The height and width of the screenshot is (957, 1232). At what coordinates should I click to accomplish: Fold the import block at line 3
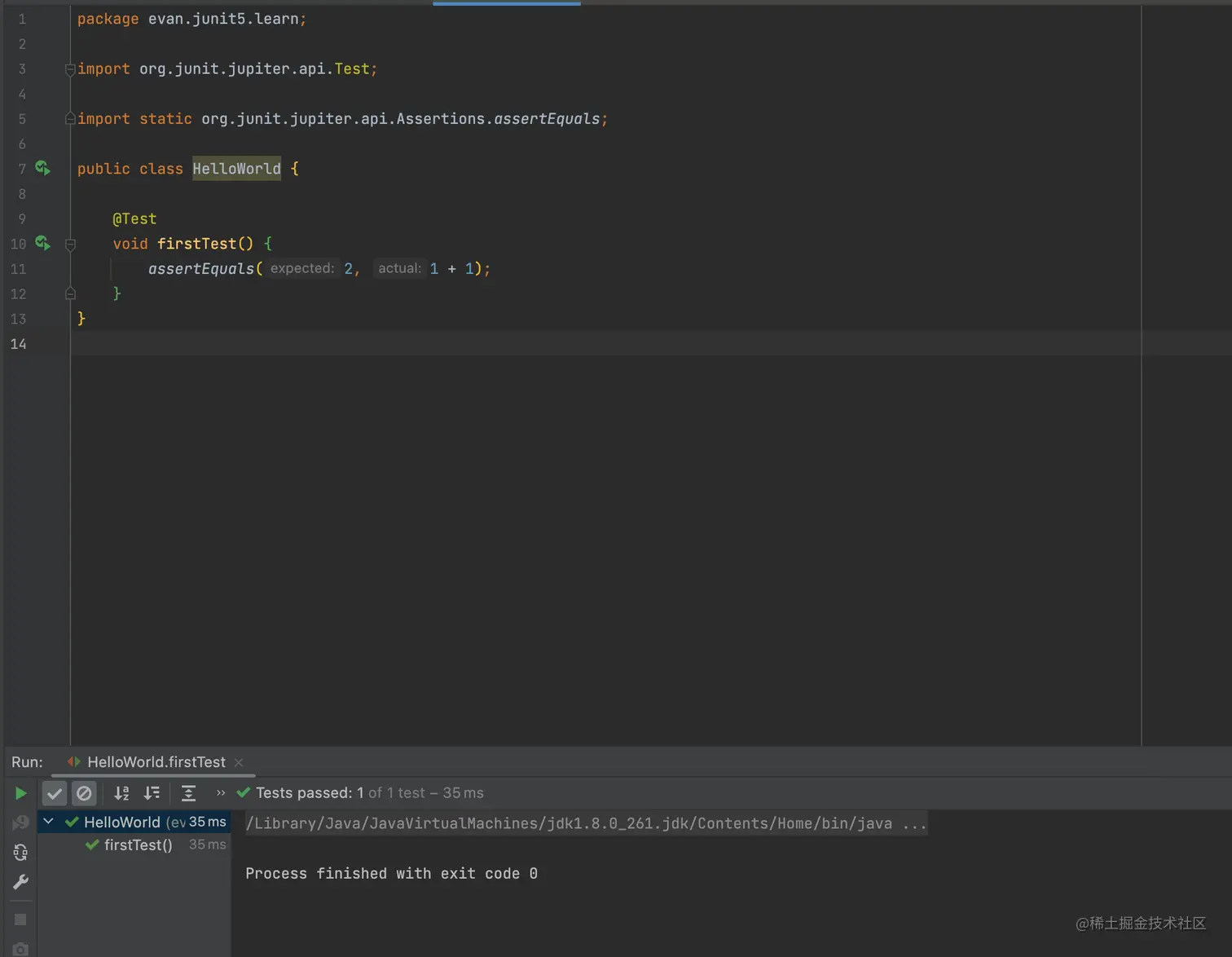tap(70, 69)
